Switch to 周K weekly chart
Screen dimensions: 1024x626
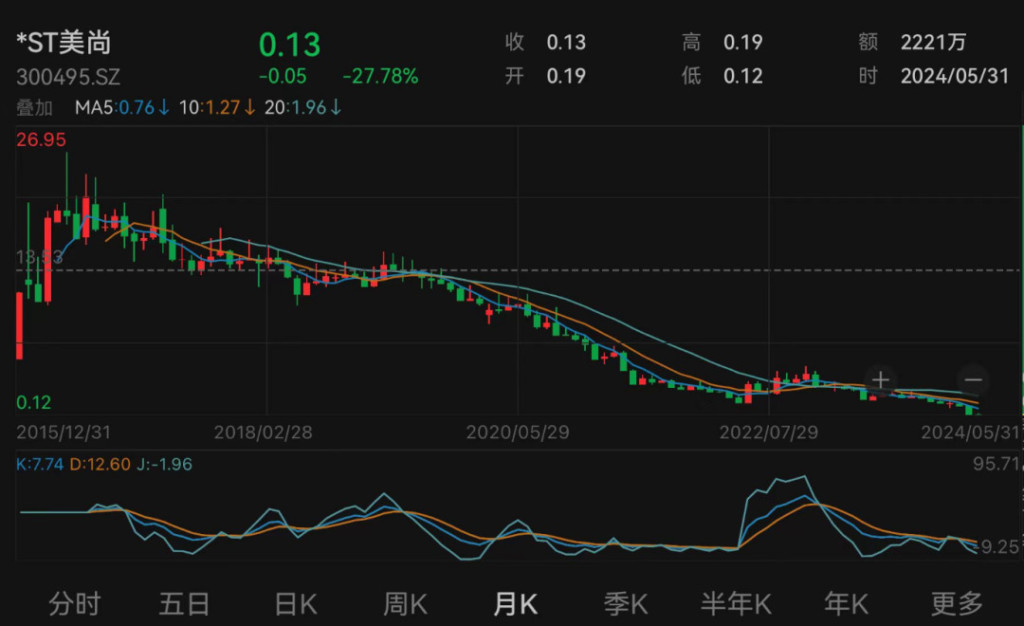(x=405, y=604)
